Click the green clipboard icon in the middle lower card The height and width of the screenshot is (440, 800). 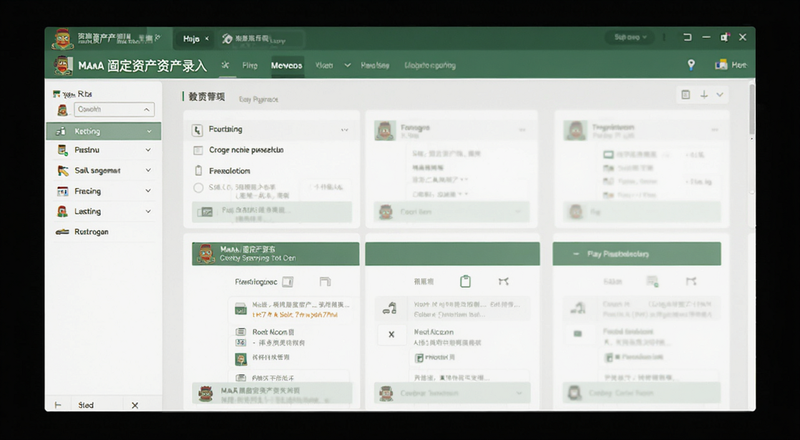coord(465,281)
